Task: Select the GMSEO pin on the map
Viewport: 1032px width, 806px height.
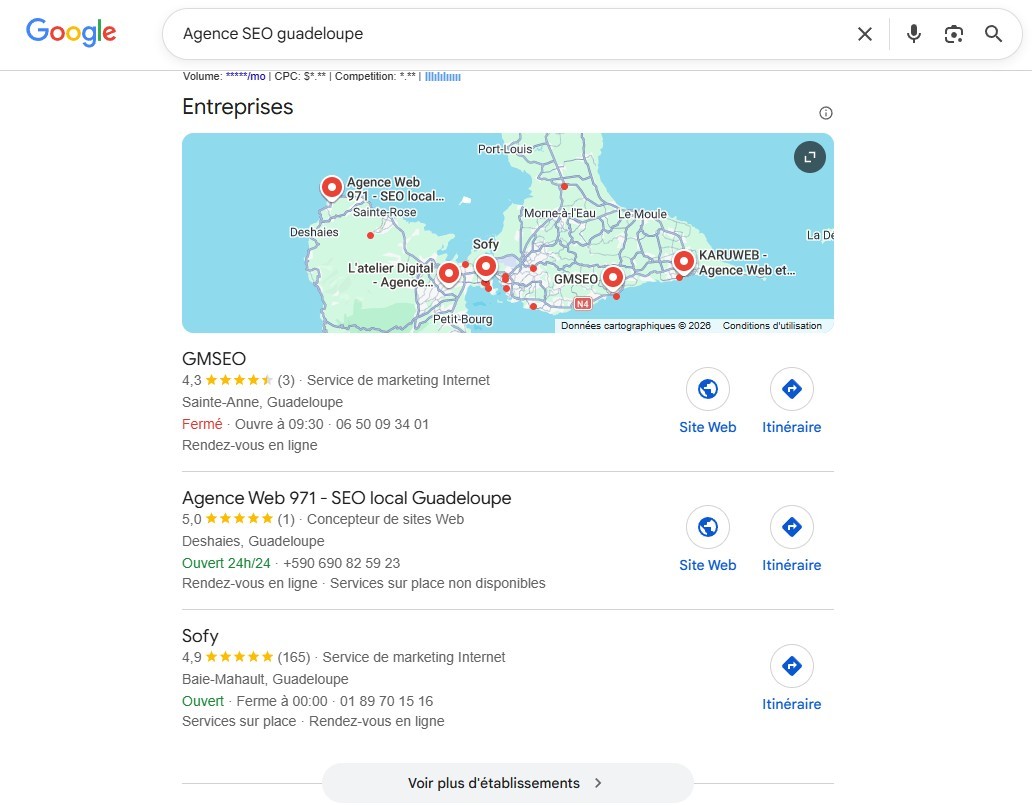Action: 613,278
